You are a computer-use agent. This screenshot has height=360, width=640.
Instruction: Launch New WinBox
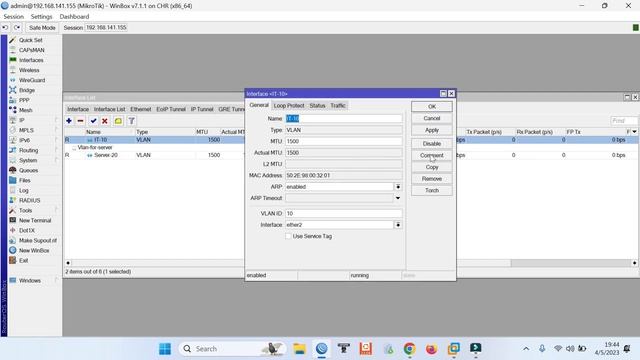(x=34, y=250)
